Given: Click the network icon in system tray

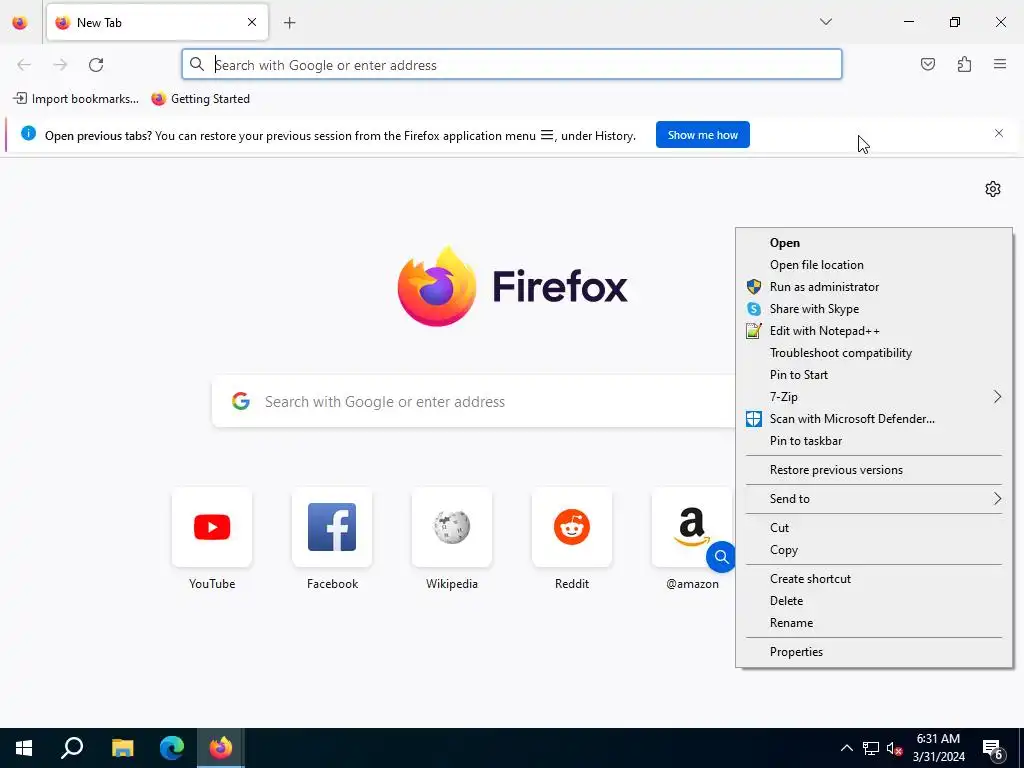Looking at the screenshot, I should [x=871, y=748].
